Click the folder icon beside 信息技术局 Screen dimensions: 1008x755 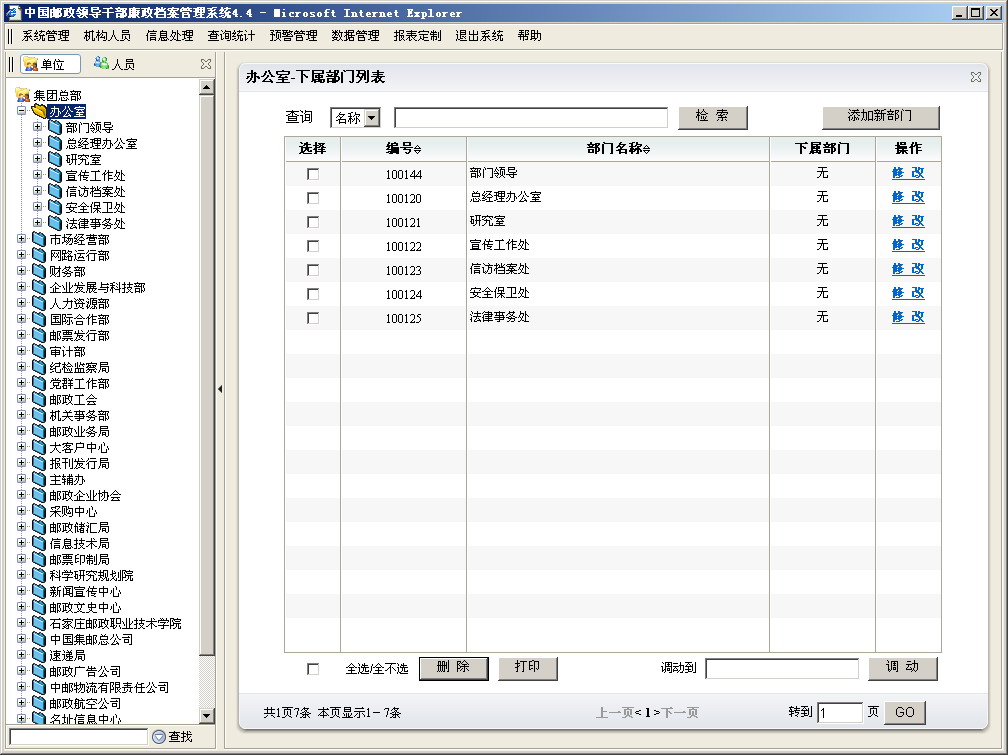pos(39,543)
